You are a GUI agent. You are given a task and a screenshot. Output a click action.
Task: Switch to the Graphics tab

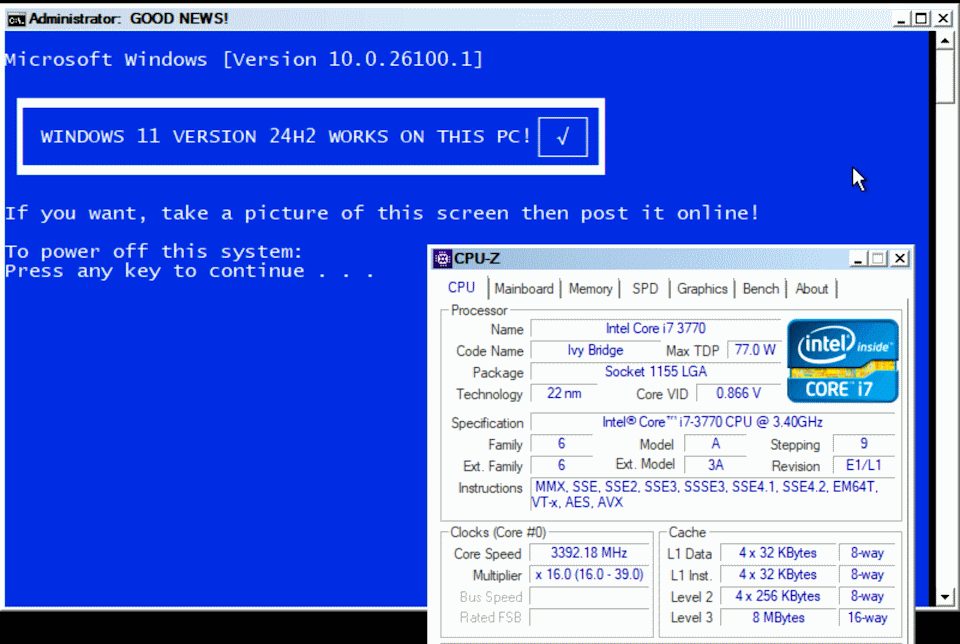coord(702,289)
